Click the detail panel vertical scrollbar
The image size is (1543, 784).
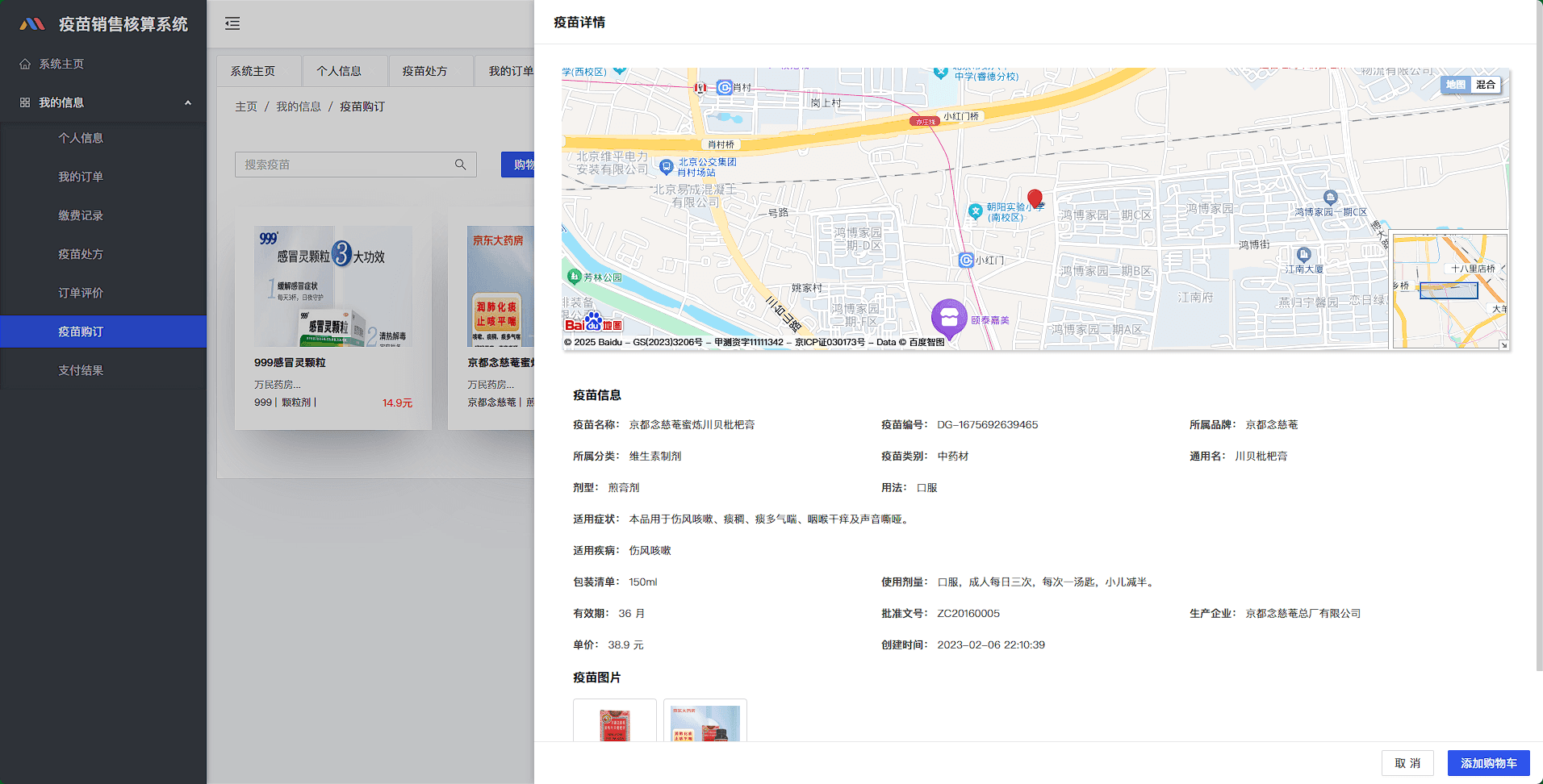(x=1539, y=335)
